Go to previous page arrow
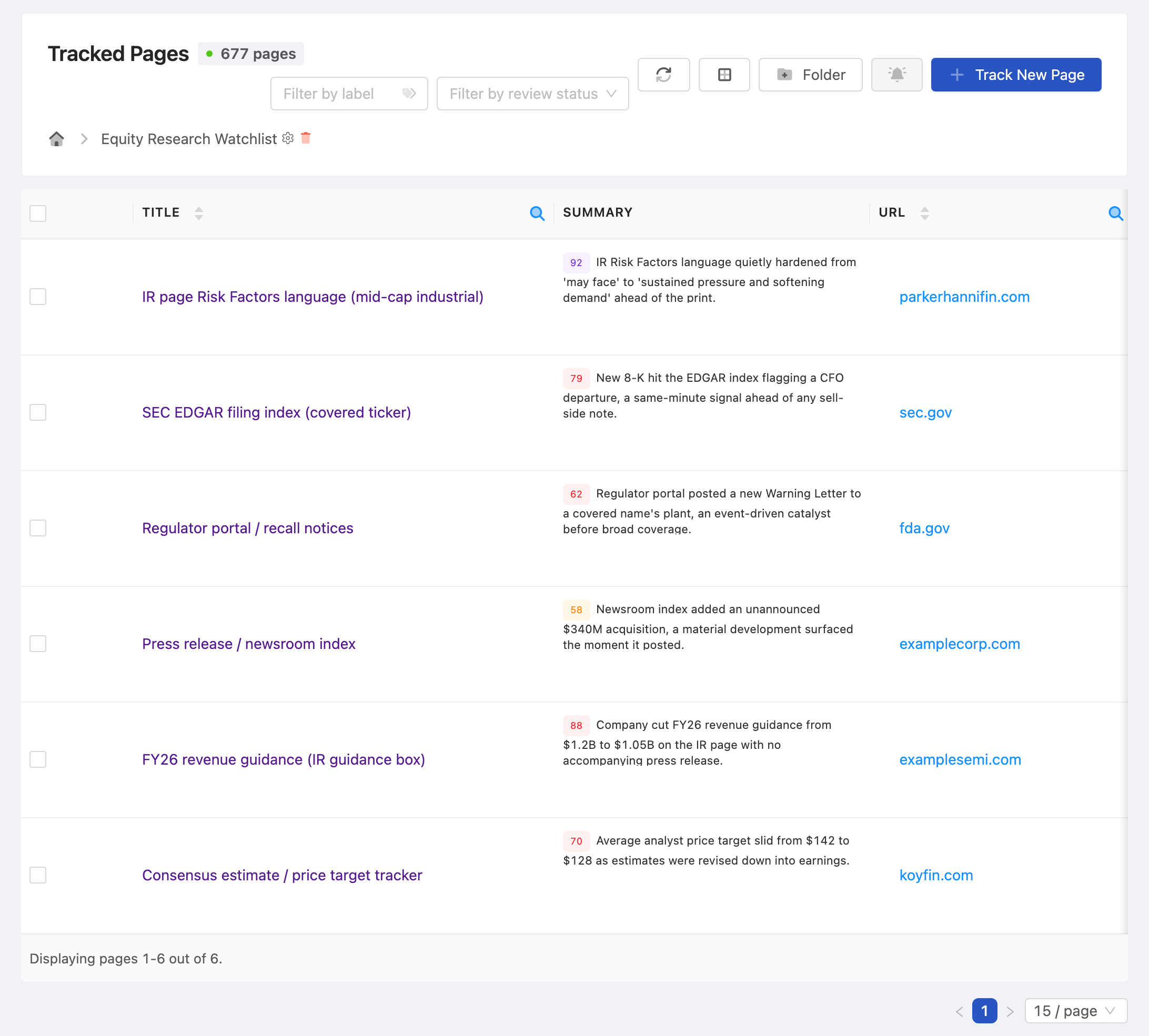 pos(960,1011)
